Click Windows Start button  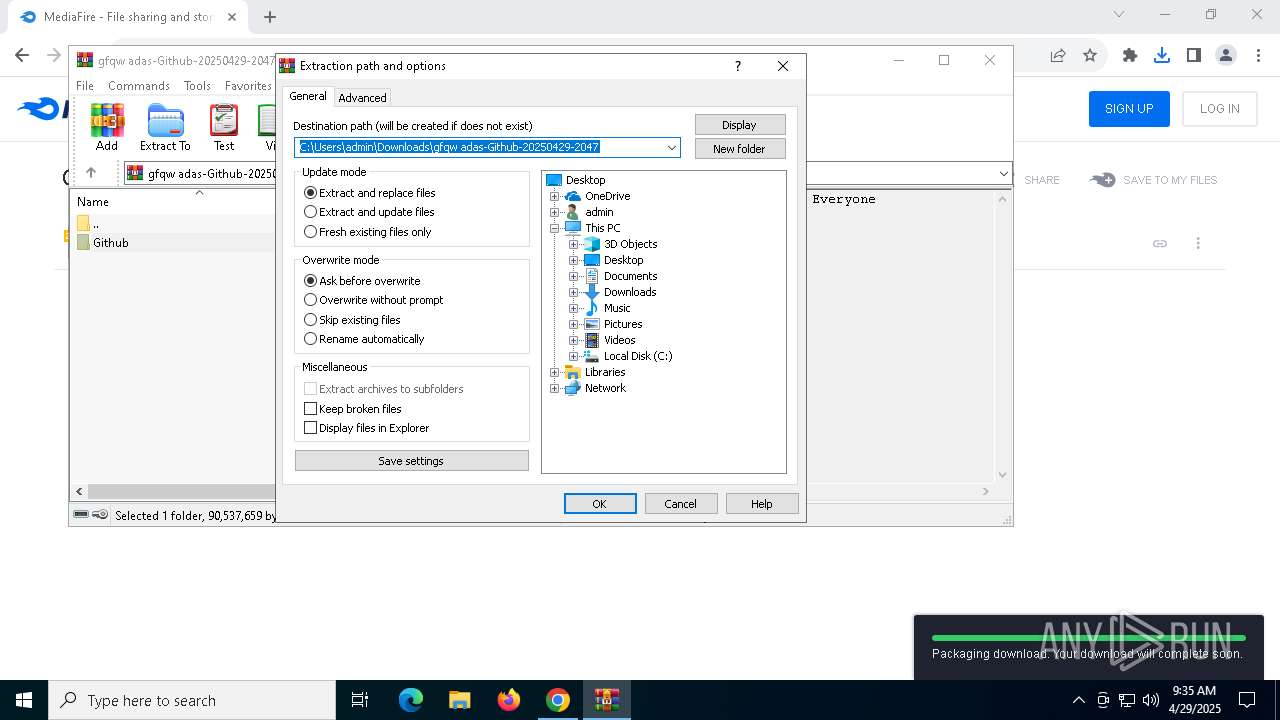(x=24, y=700)
